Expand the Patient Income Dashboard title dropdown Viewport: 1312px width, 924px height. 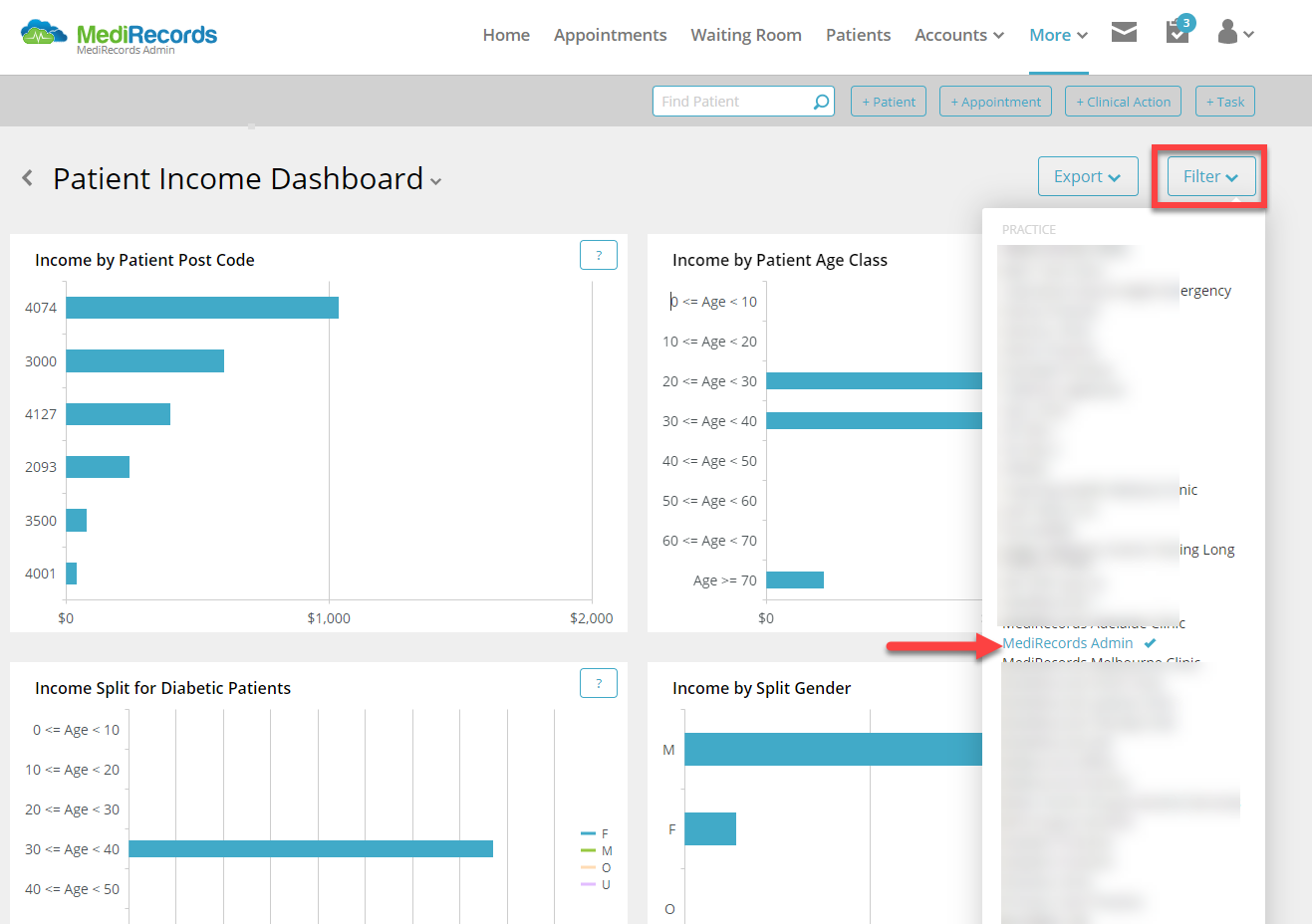[435, 181]
